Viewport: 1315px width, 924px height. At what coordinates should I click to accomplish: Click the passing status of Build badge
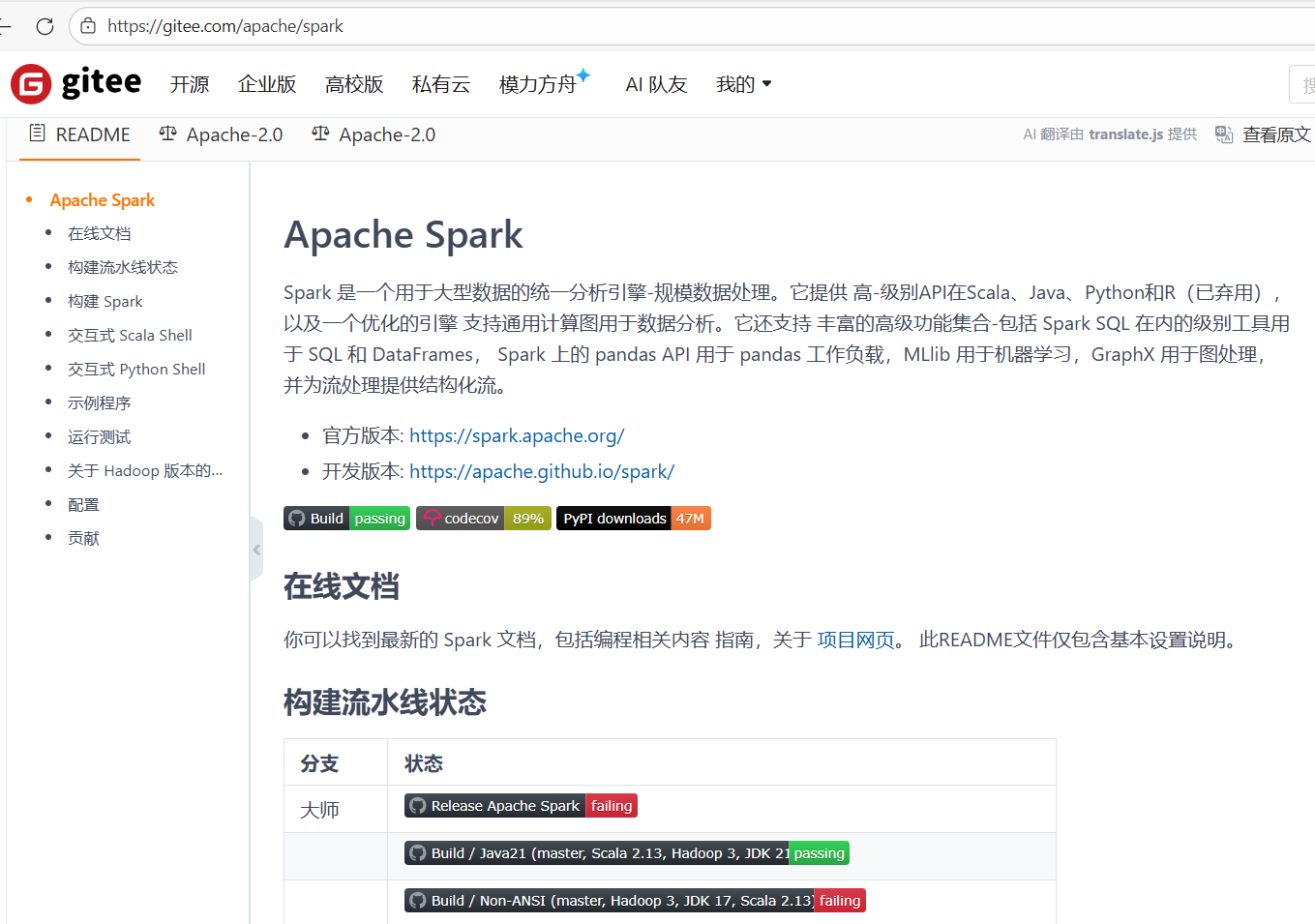(x=379, y=519)
